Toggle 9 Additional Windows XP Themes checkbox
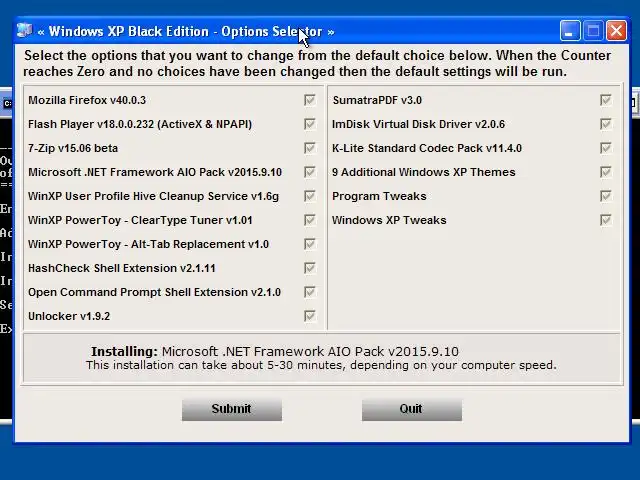The width and height of the screenshot is (640, 480). [x=606, y=172]
